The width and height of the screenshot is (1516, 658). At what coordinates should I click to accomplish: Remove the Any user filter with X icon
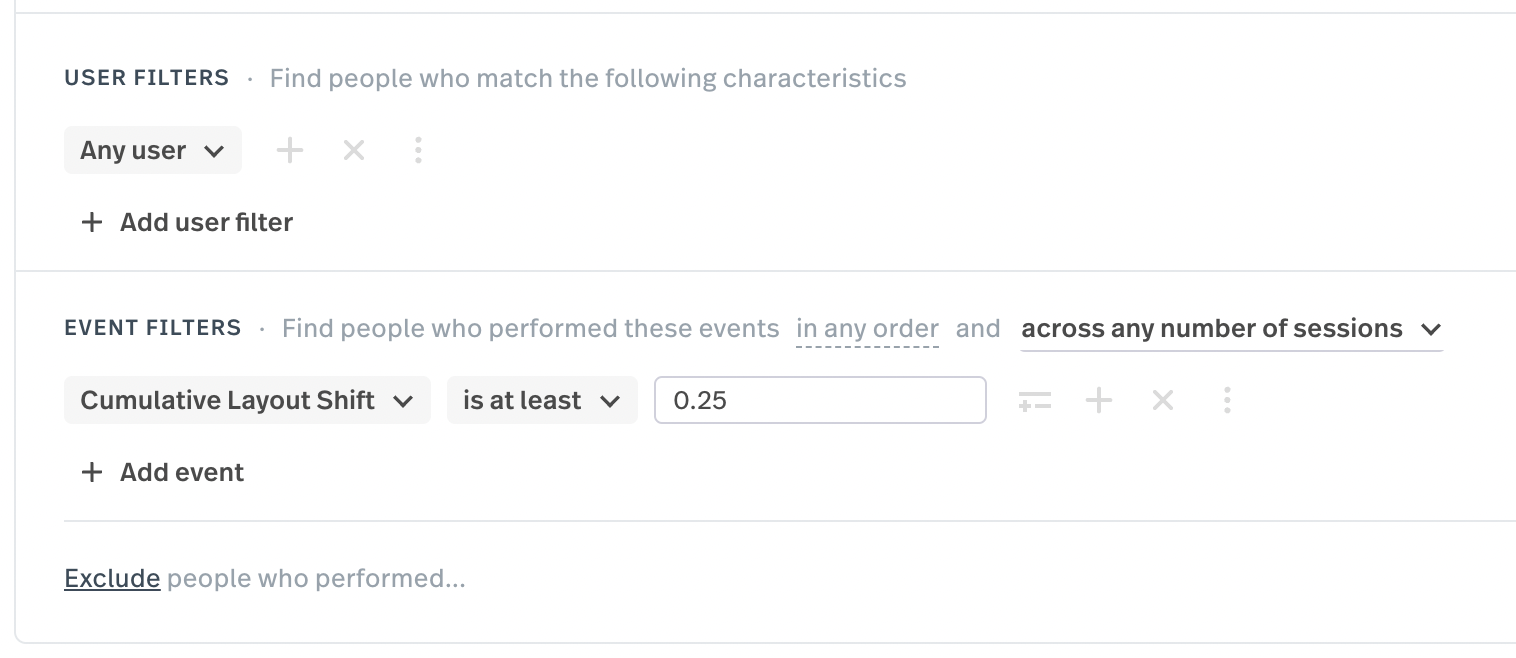353,150
